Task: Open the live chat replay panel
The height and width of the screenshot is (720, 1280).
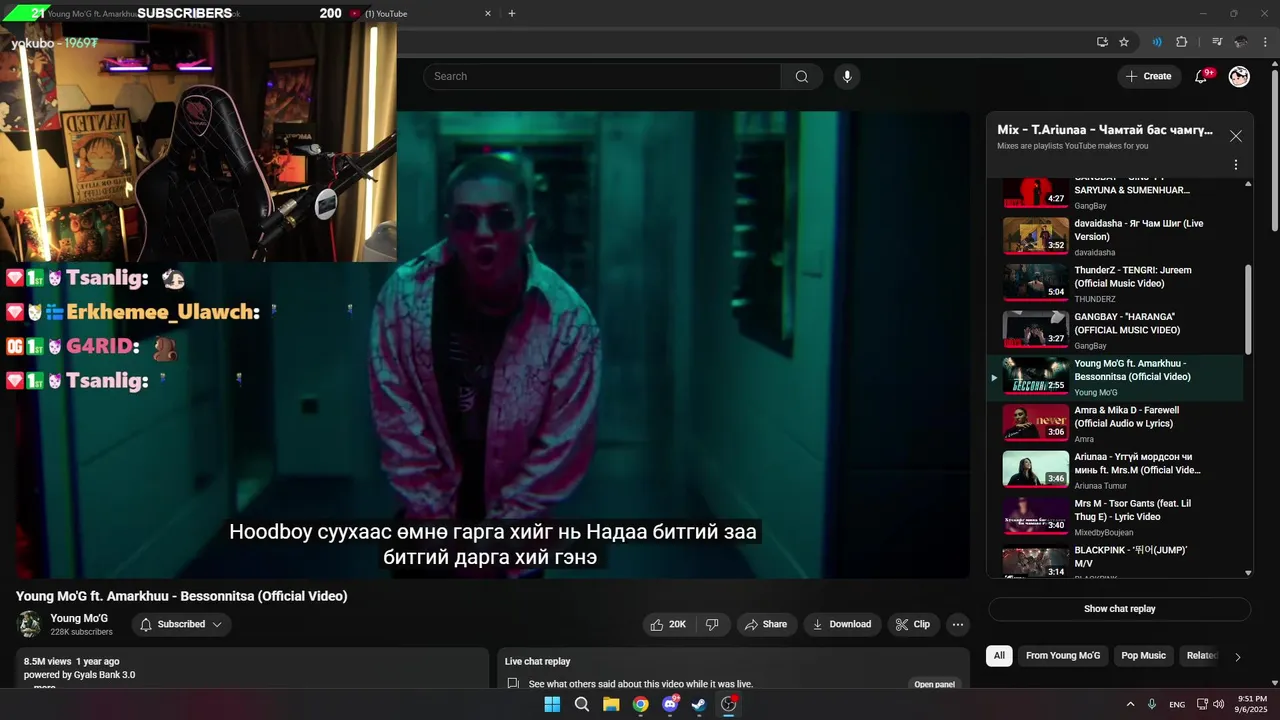Action: coord(934,684)
